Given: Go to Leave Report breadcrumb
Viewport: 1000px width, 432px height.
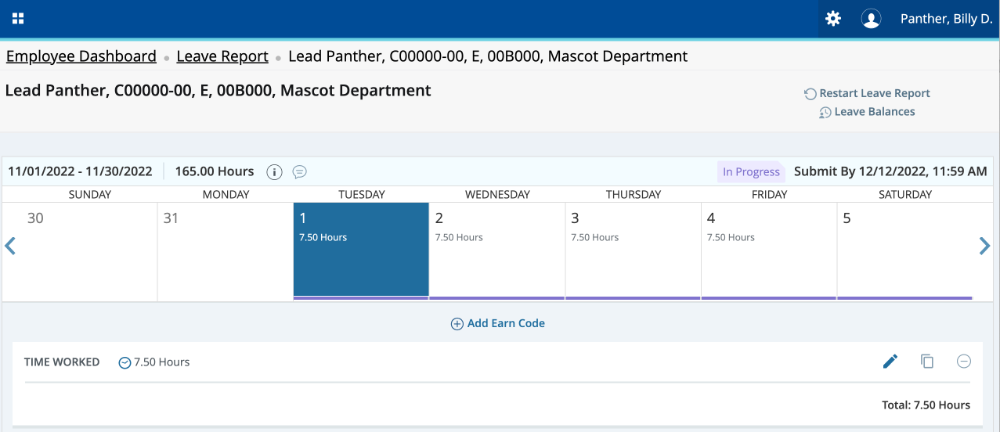Looking at the screenshot, I should coord(222,57).
